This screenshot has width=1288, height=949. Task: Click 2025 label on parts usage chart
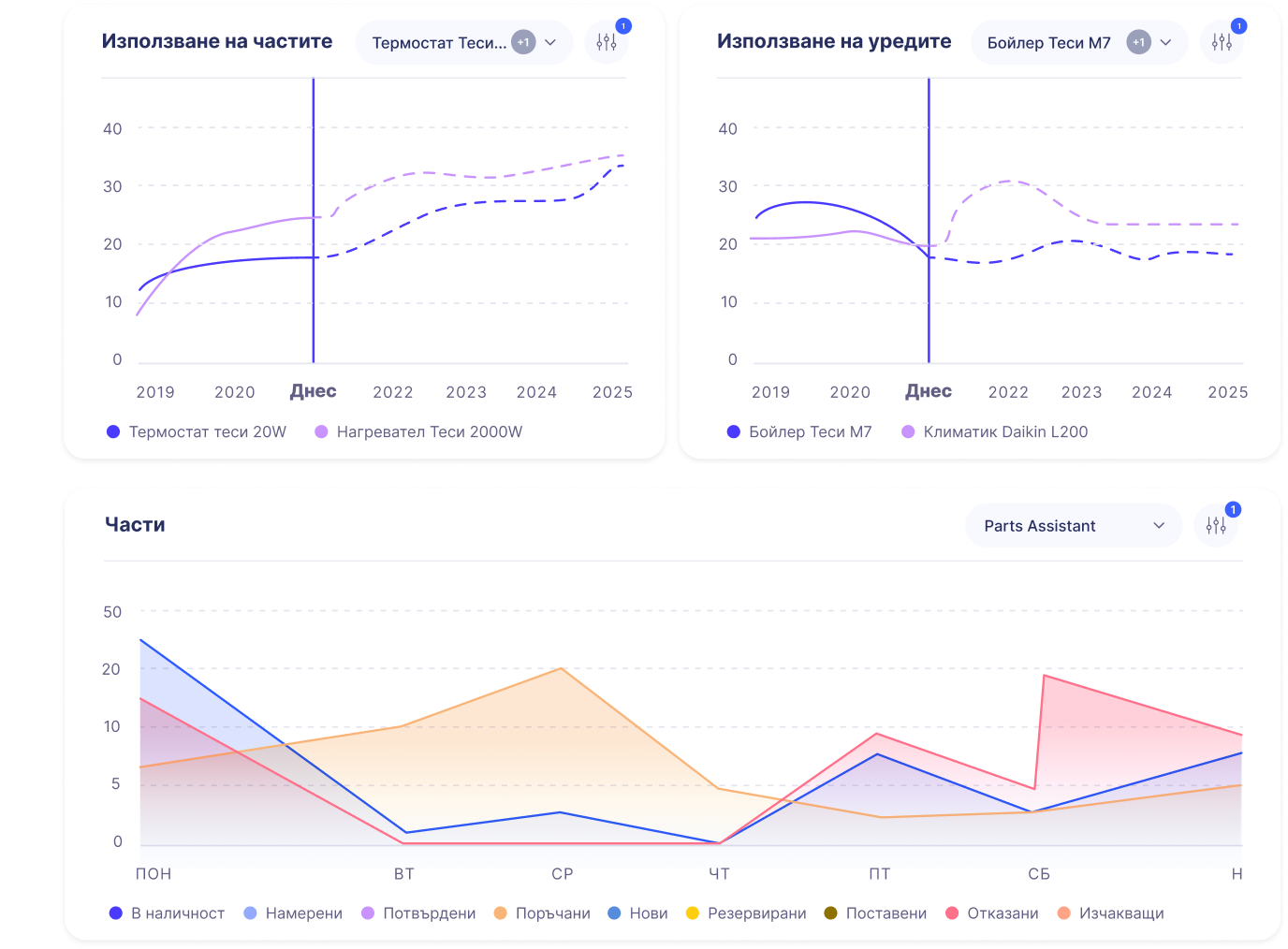(x=612, y=392)
